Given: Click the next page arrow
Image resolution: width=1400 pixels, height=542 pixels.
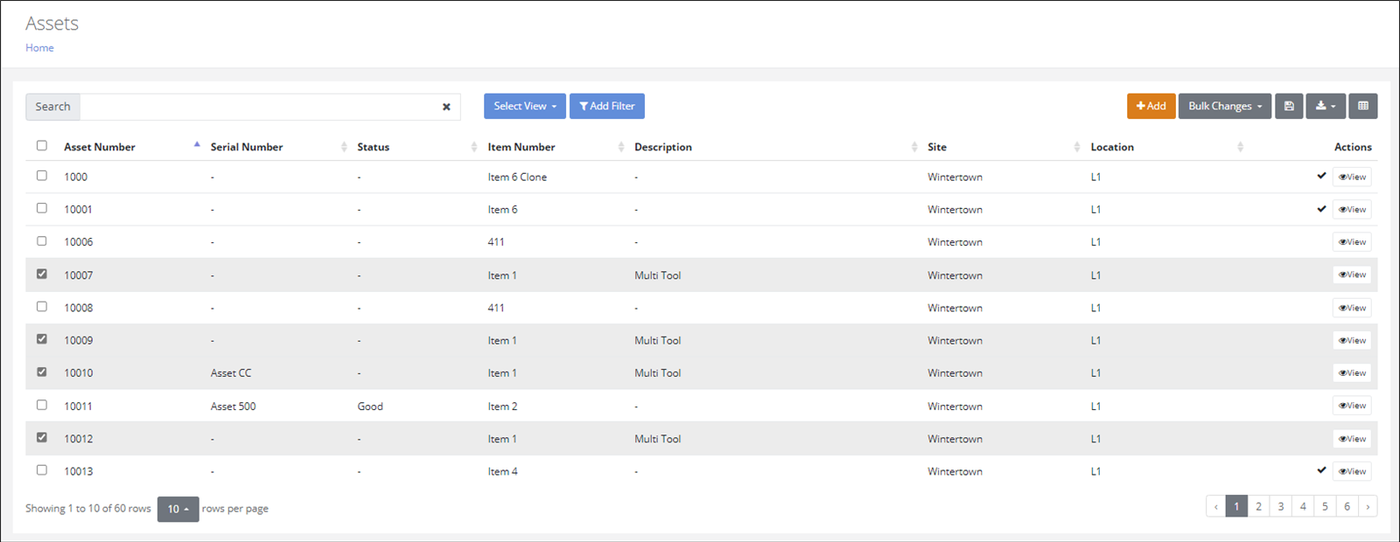Looking at the screenshot, I should click(1368, 507).
